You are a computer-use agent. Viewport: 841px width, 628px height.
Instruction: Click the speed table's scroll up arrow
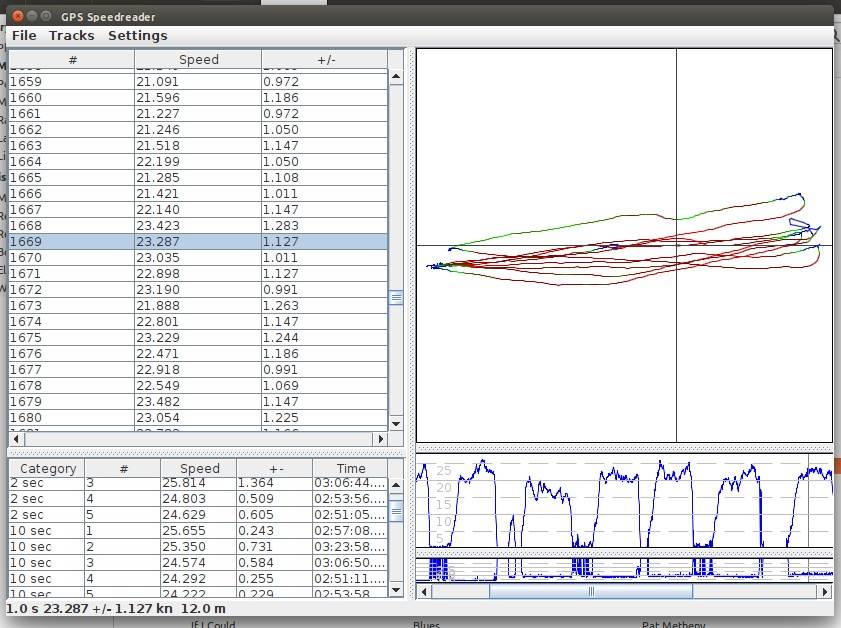point(396,77)
